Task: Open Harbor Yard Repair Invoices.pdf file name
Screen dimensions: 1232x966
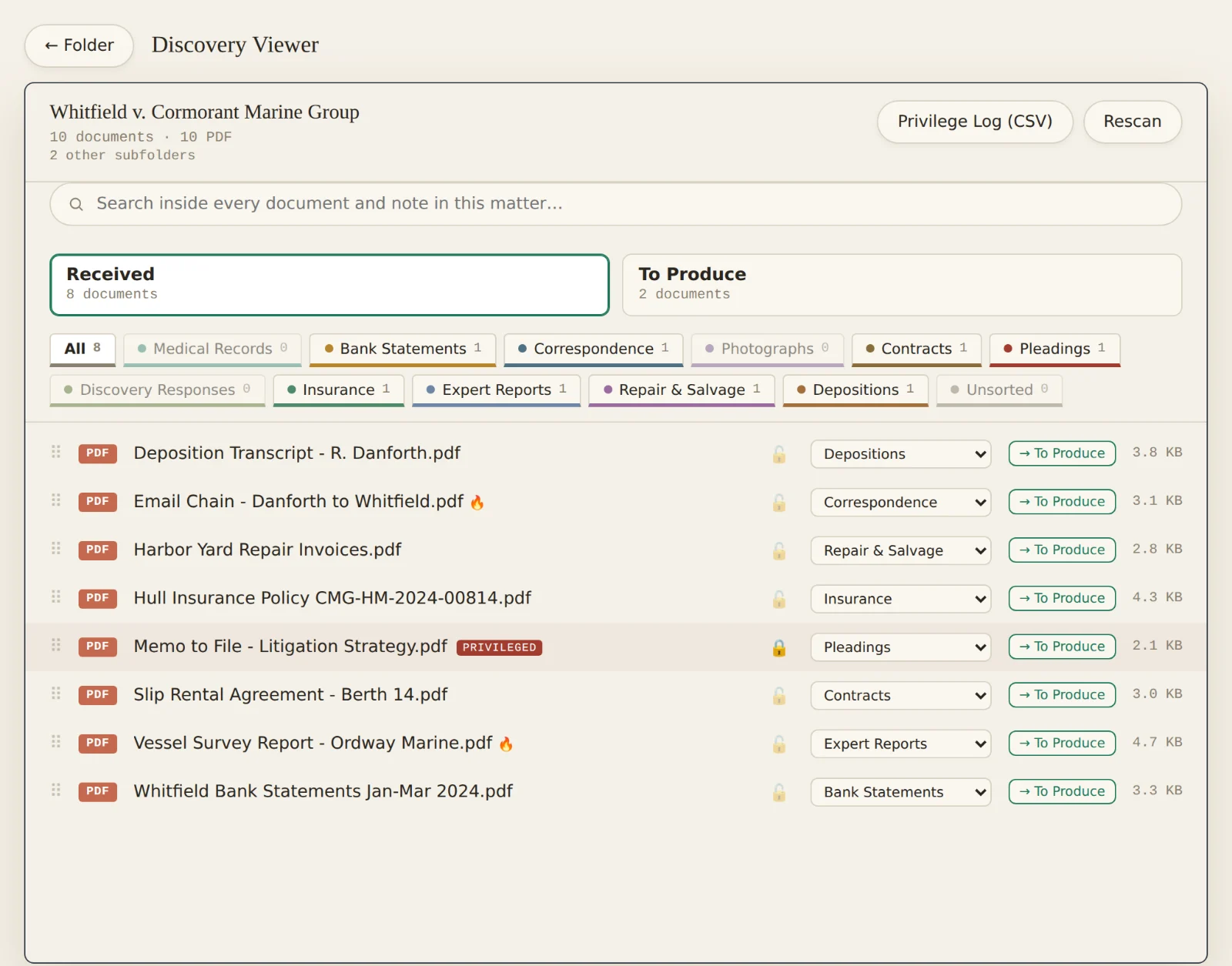Action: [267, 550]
